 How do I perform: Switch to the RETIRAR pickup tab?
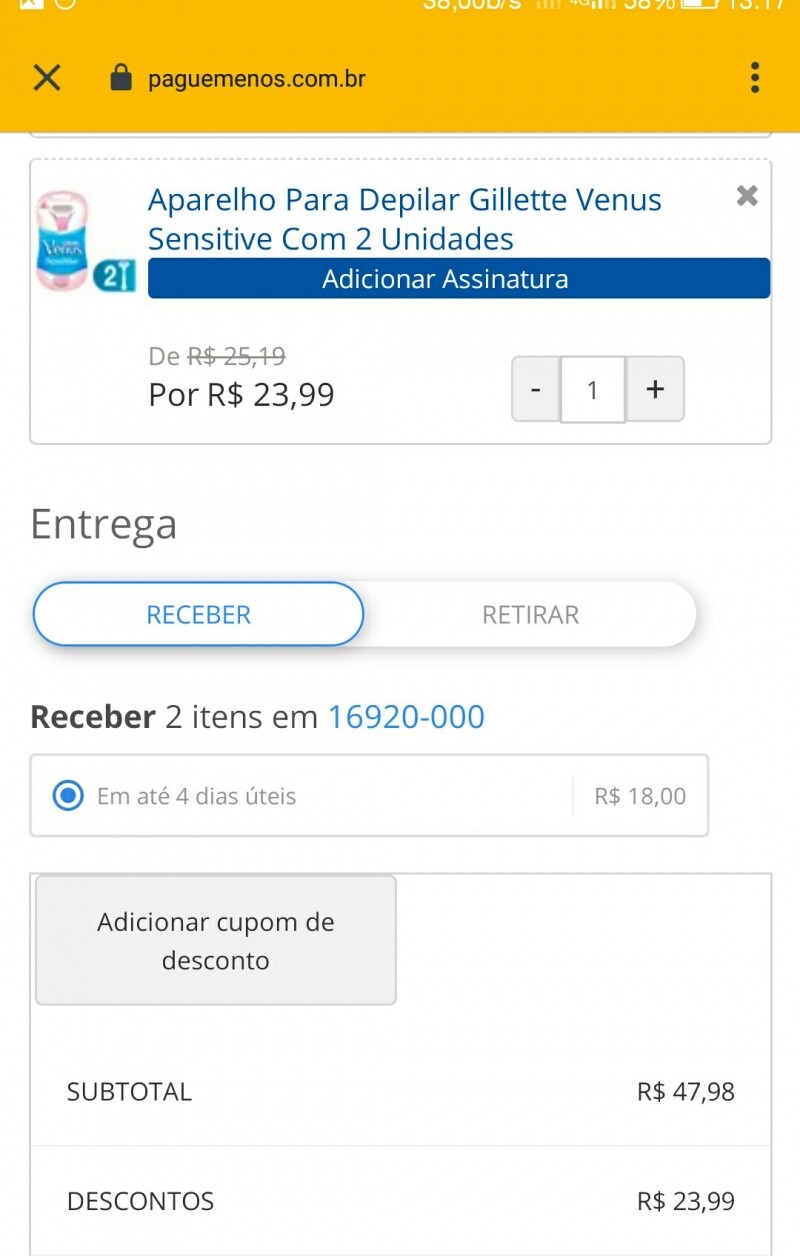click(530, 614)
